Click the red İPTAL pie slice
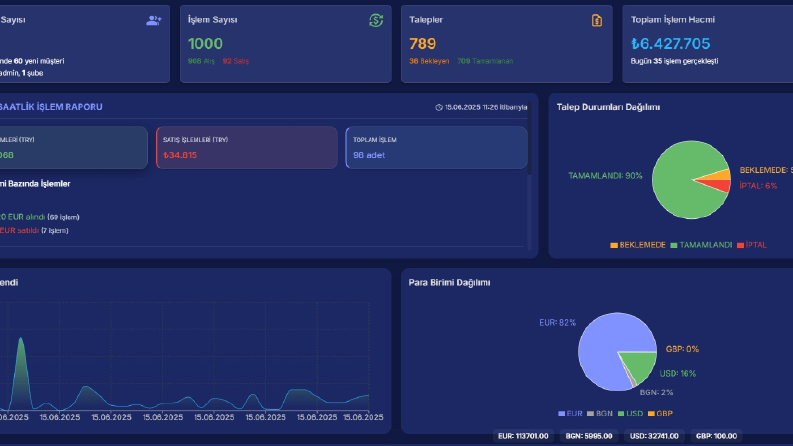 [x=718, y=185]
